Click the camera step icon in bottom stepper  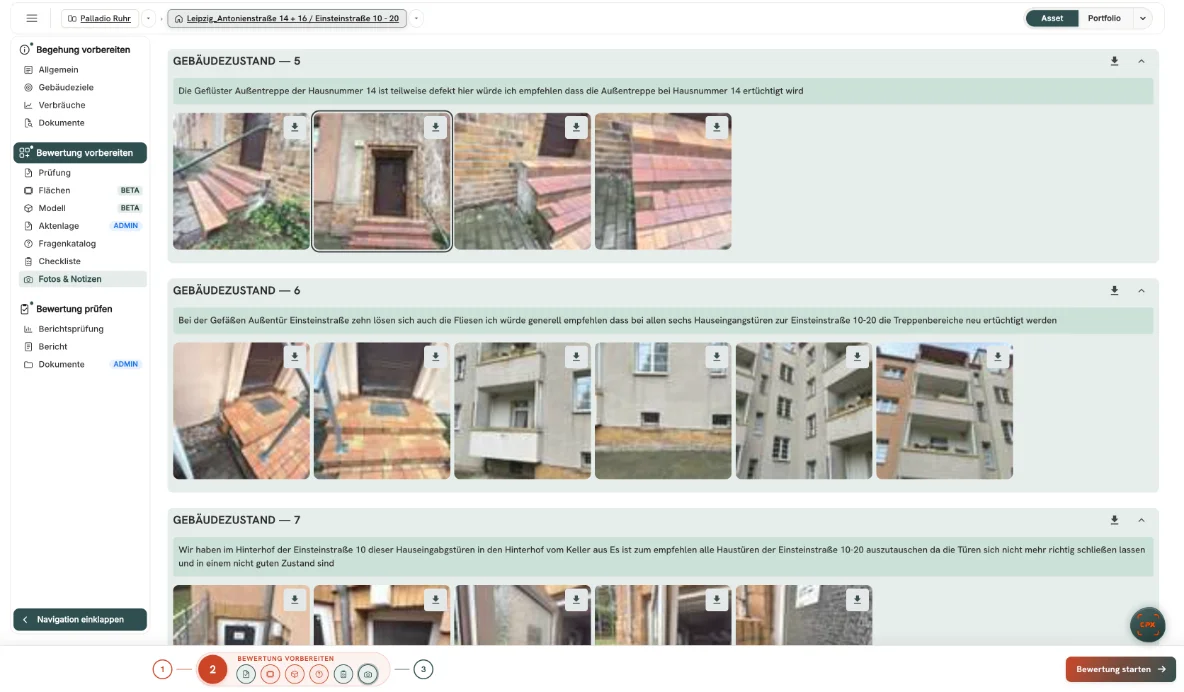368,674
